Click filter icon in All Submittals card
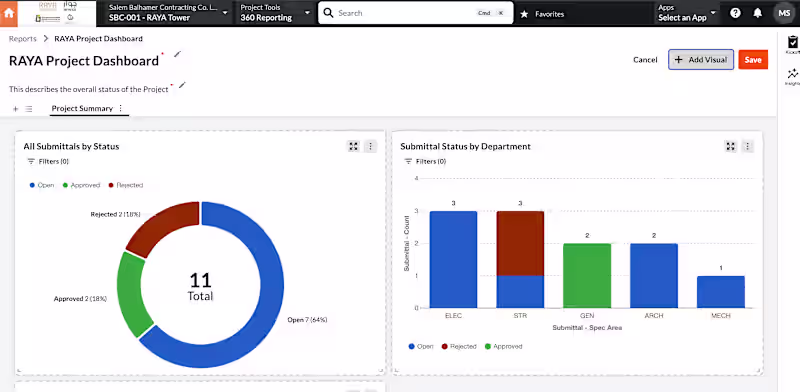800x392 pixels. (x=31, y=161)
